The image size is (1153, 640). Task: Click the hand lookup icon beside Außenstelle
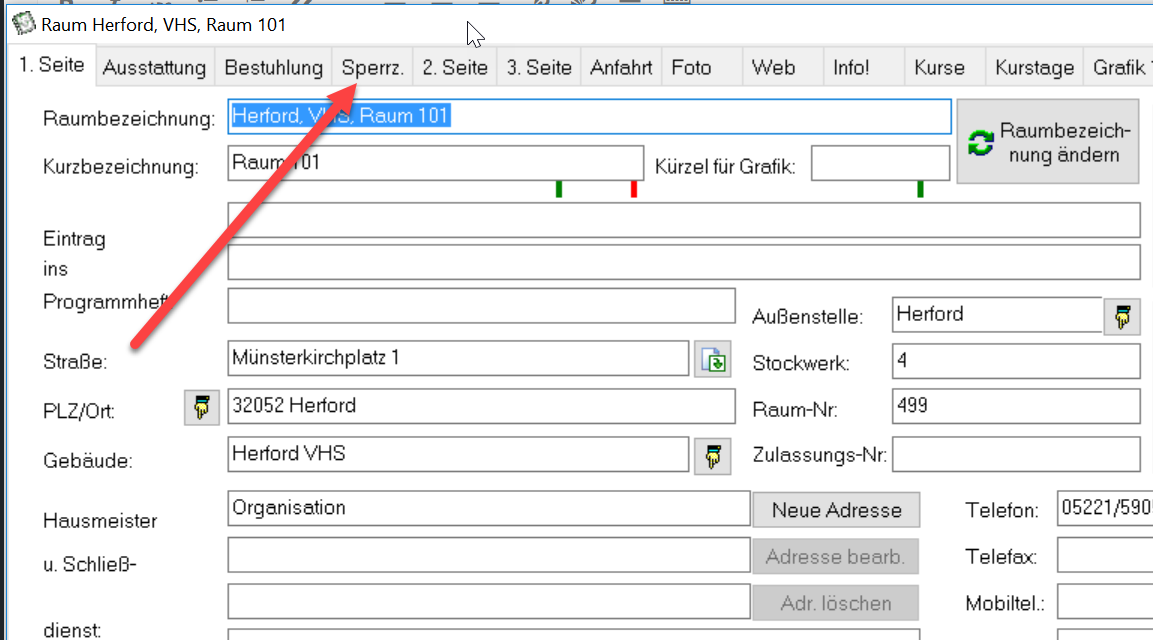(1121, 316)
